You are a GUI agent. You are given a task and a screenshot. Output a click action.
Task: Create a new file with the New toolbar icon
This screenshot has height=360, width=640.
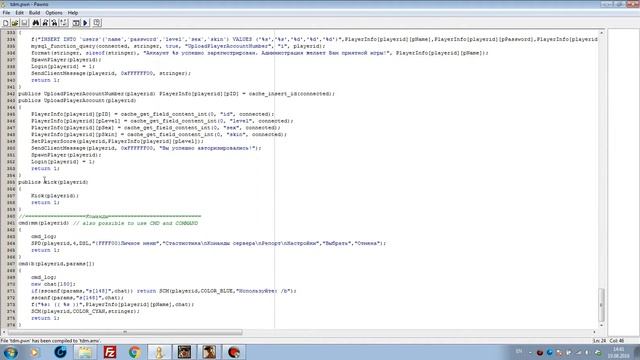click(6, 23)
